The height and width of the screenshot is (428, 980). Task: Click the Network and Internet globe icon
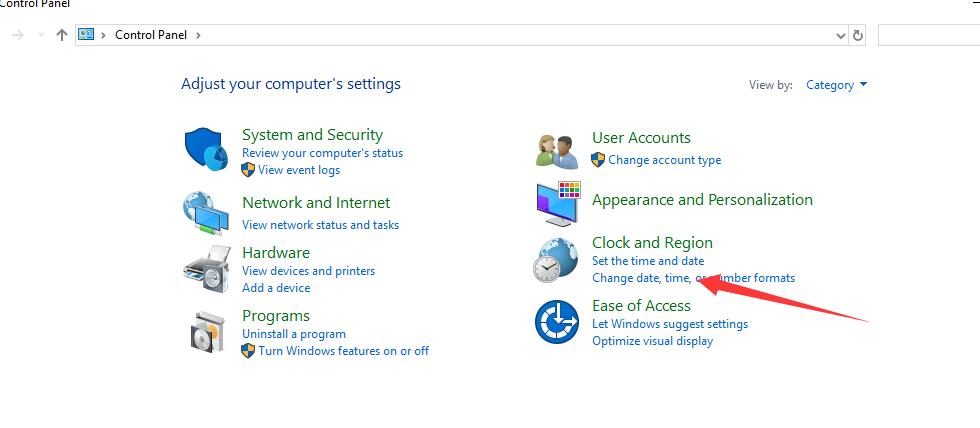click(x=206, y=212)
